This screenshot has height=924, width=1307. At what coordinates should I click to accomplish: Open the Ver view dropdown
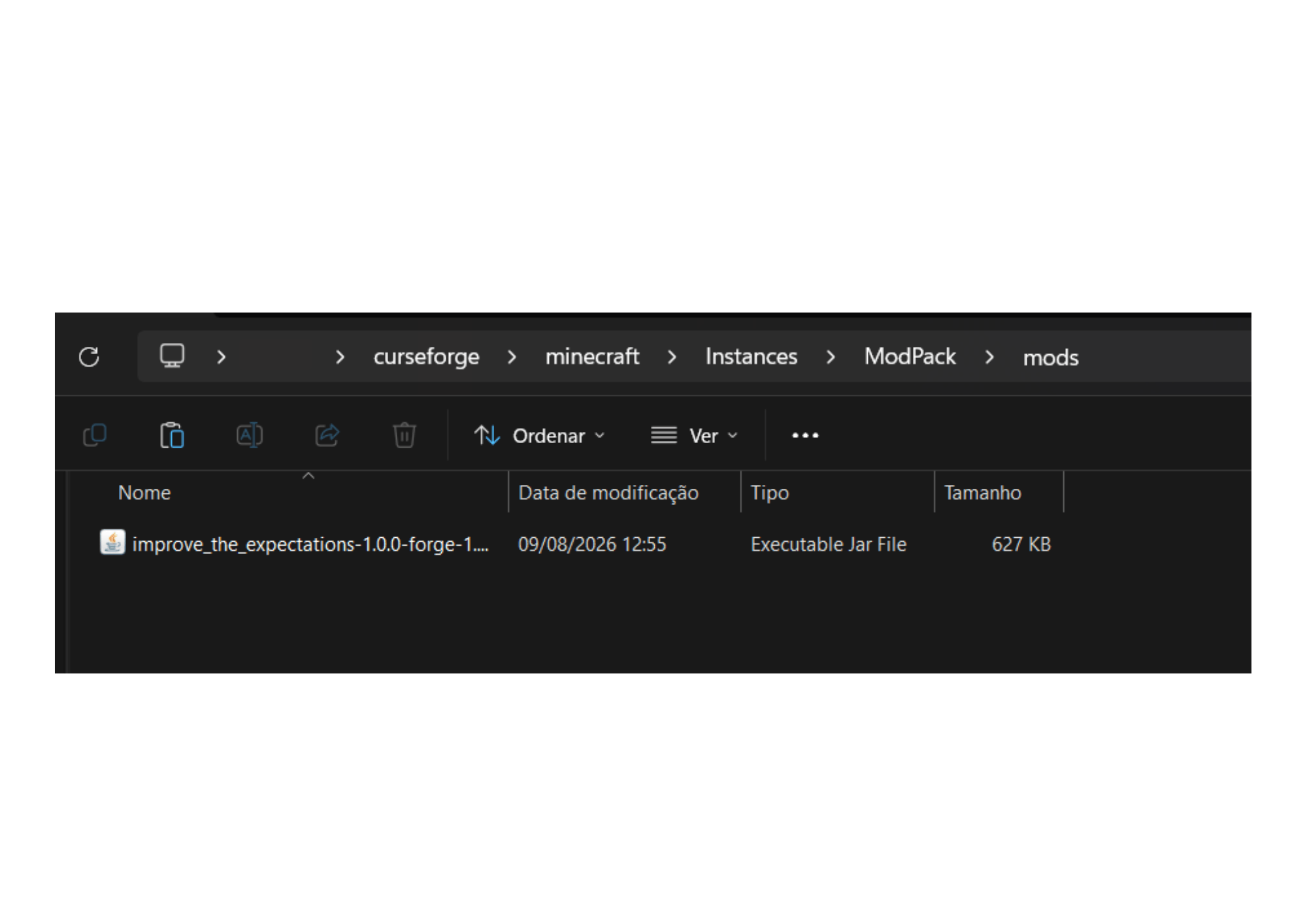[694, 436]
